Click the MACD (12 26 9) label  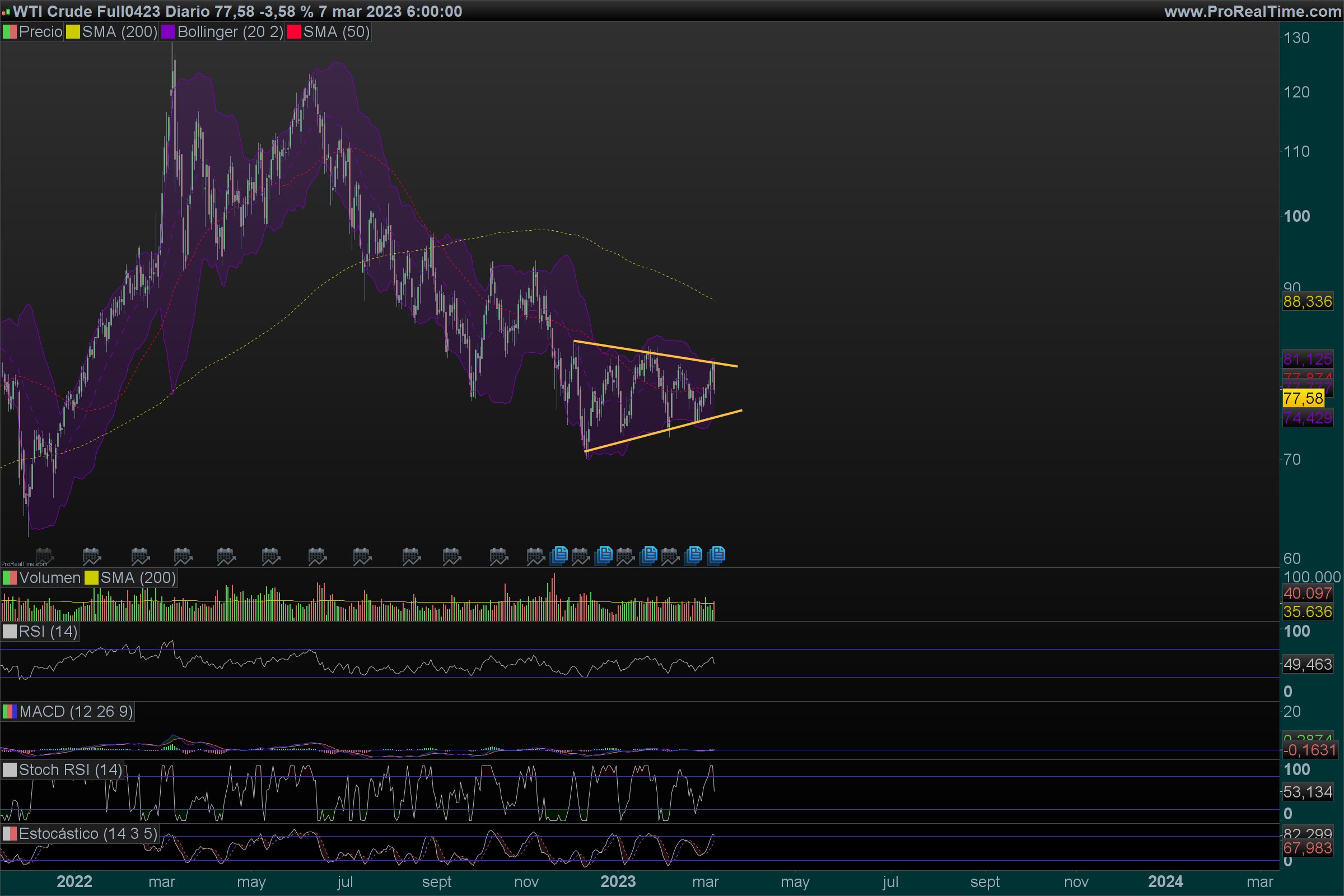tap(76, 711)
